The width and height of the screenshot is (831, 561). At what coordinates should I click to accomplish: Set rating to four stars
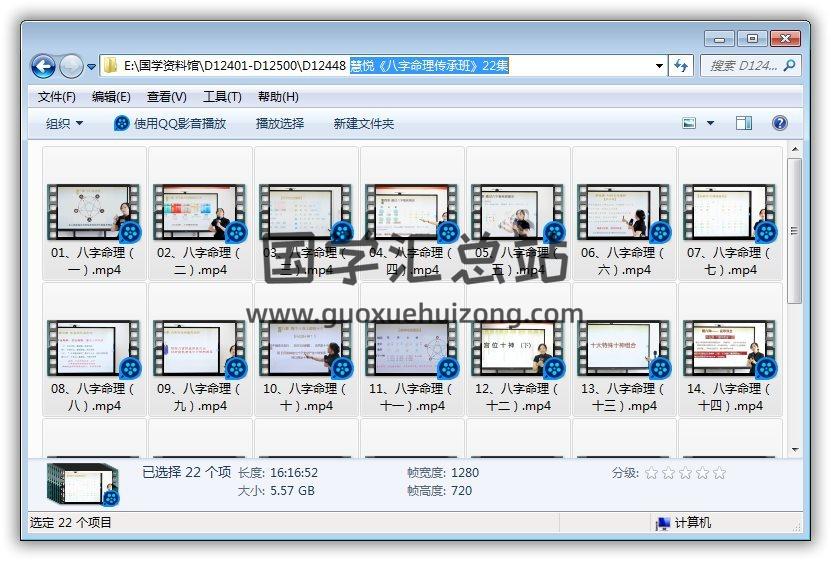pos(702,473)
